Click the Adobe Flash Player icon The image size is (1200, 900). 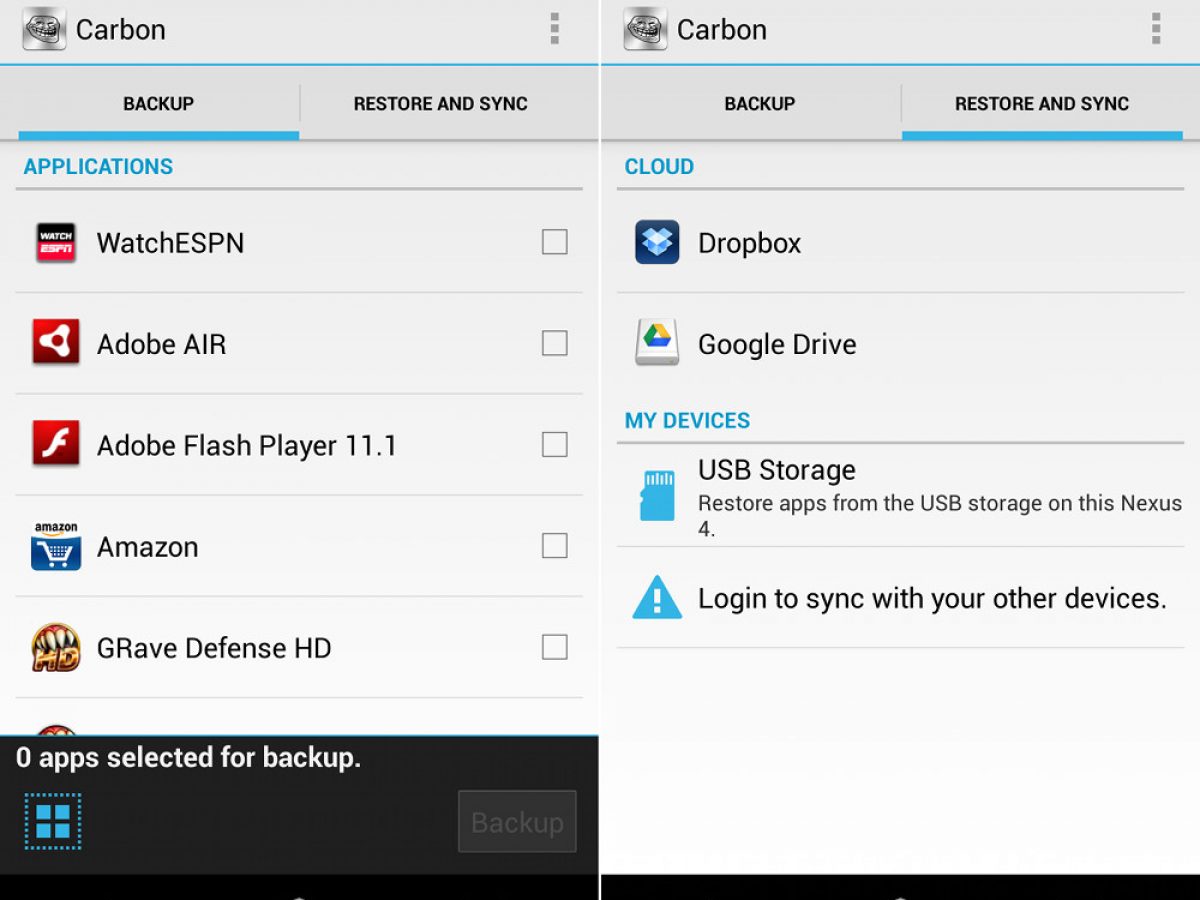(56, 445)
